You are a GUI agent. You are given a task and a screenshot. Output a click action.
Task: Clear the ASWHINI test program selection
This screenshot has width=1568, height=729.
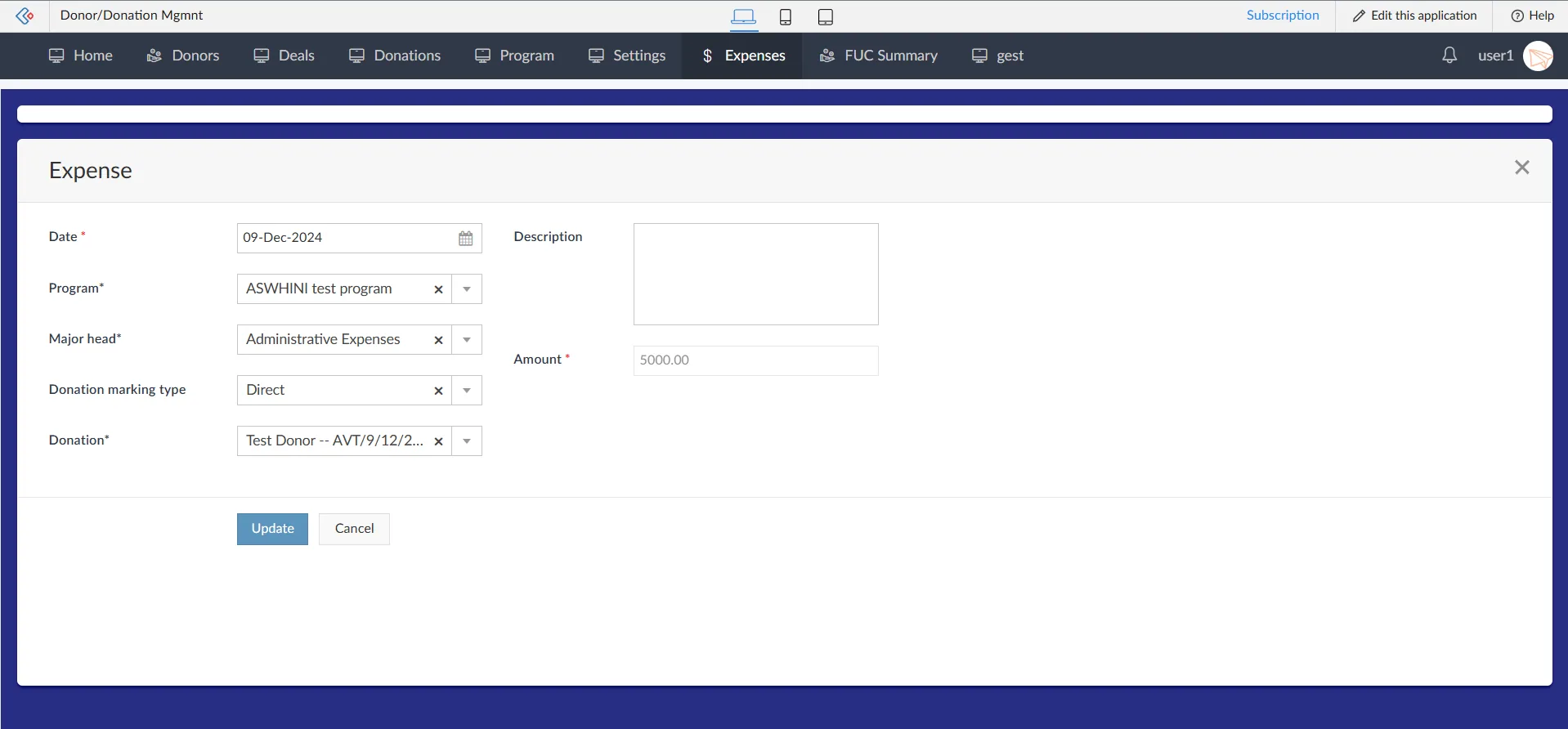point(438,289)
